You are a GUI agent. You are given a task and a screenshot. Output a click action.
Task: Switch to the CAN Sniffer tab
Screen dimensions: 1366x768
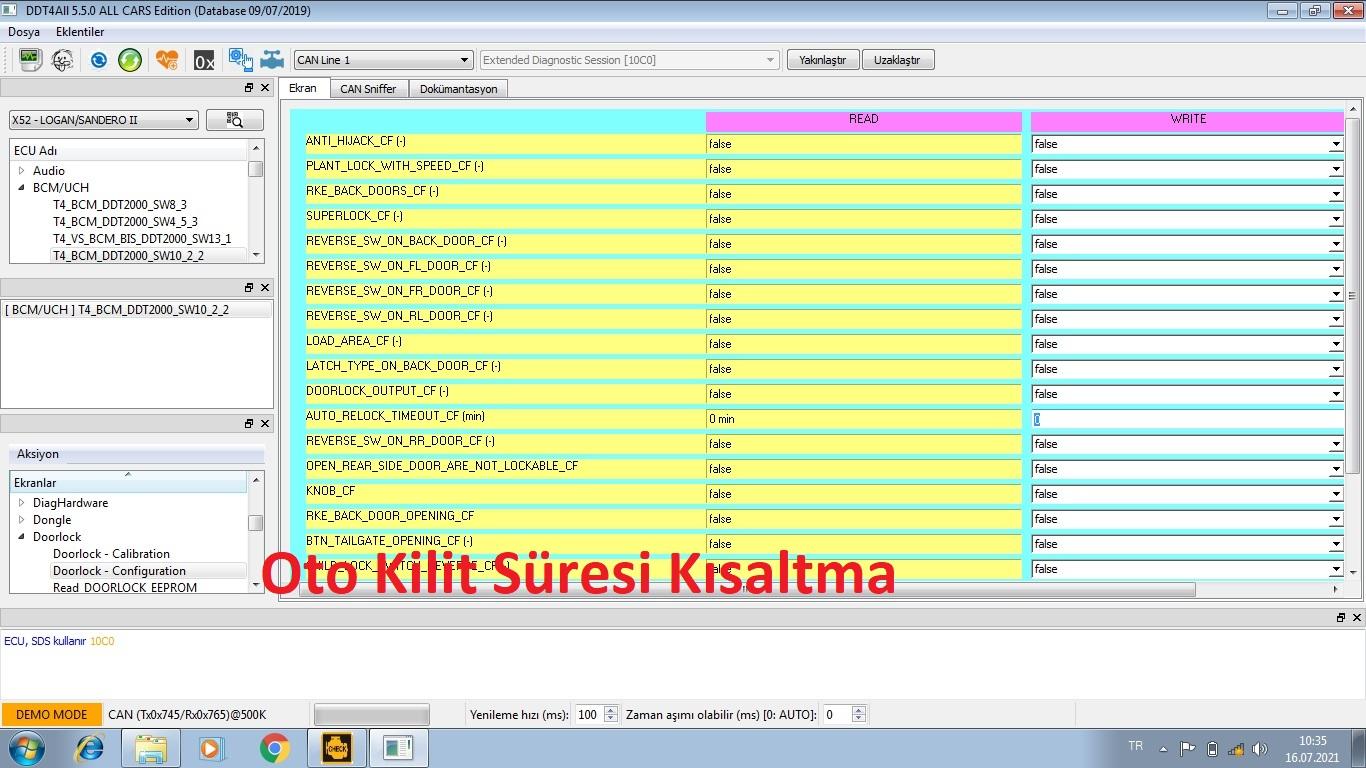368,89
